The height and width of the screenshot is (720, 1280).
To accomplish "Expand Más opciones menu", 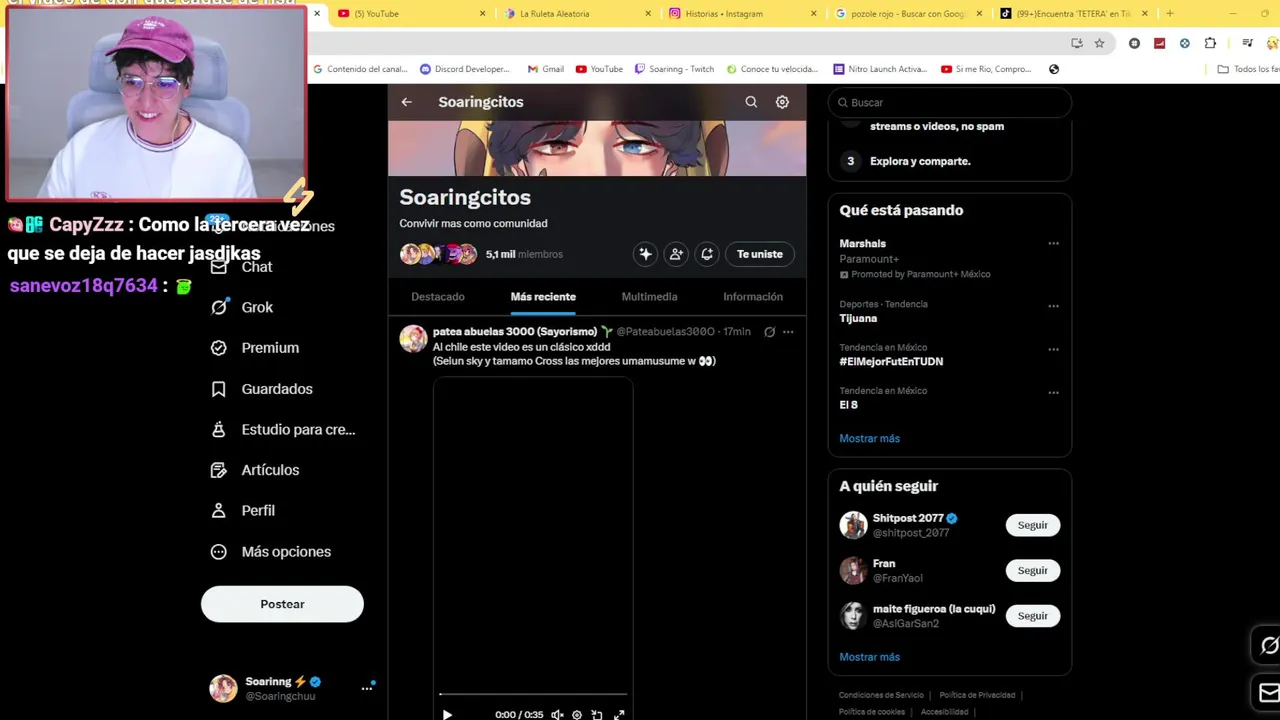I will click(x=271, y=552).
